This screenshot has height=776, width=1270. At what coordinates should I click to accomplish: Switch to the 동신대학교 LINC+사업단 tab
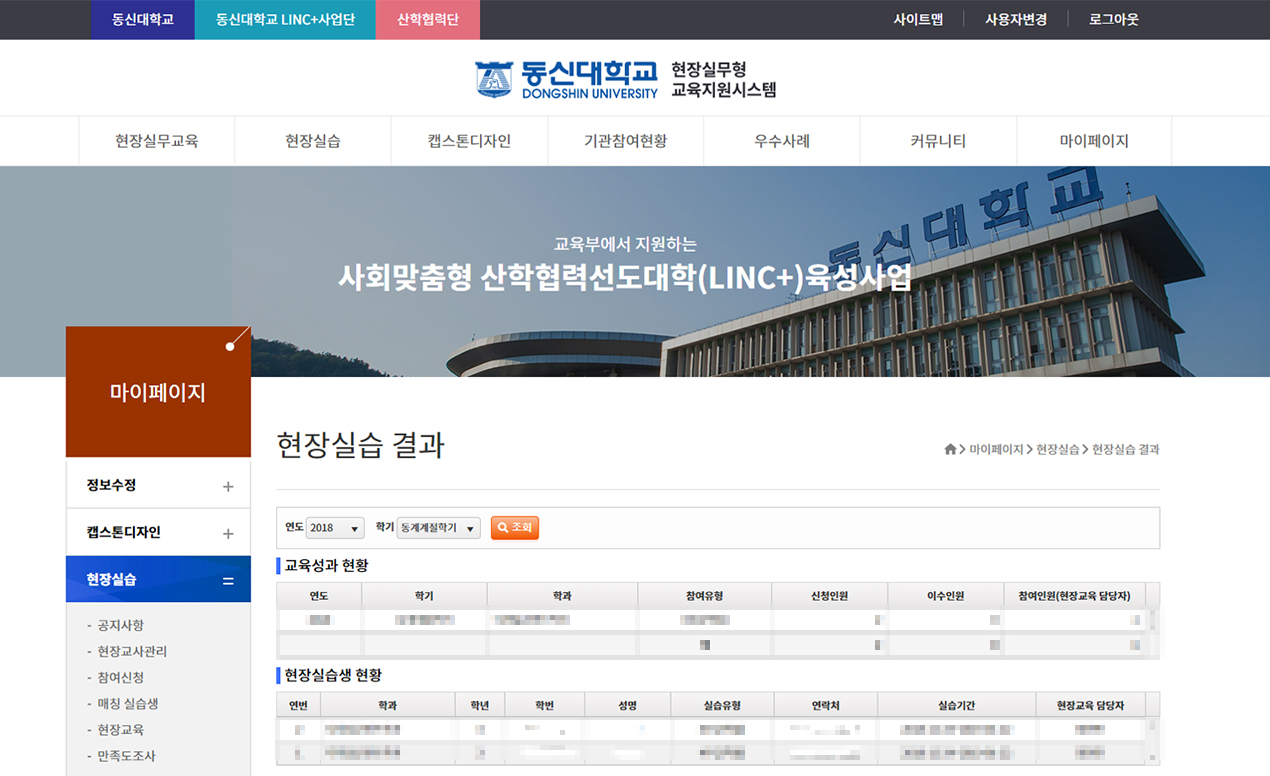point(285,19)
